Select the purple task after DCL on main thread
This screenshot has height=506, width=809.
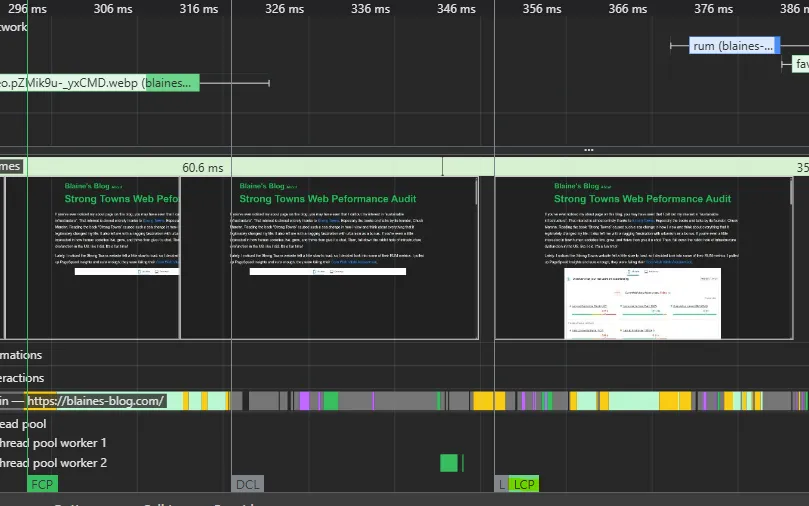pos(304,401)
